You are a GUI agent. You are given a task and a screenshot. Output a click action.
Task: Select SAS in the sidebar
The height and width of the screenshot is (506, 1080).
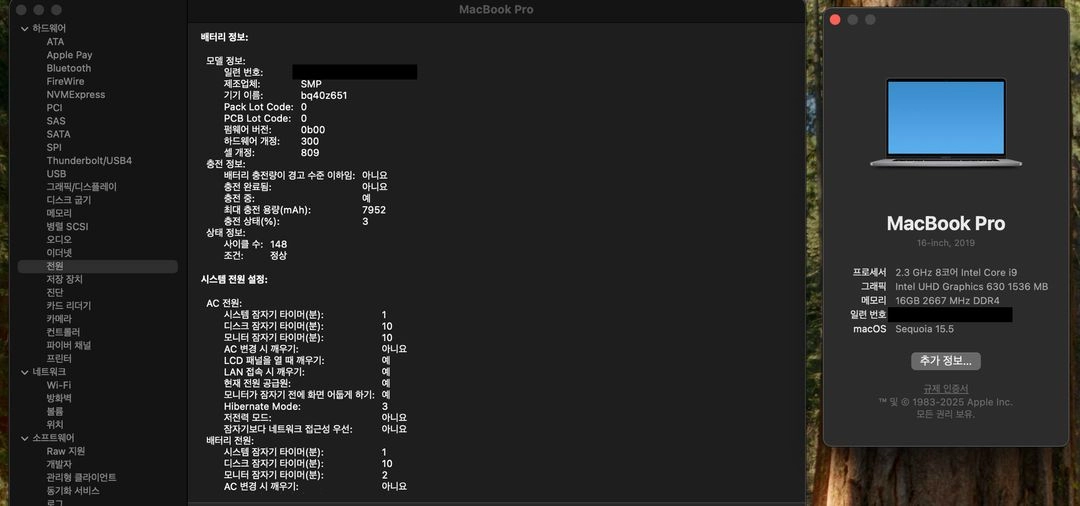(56, 120)
